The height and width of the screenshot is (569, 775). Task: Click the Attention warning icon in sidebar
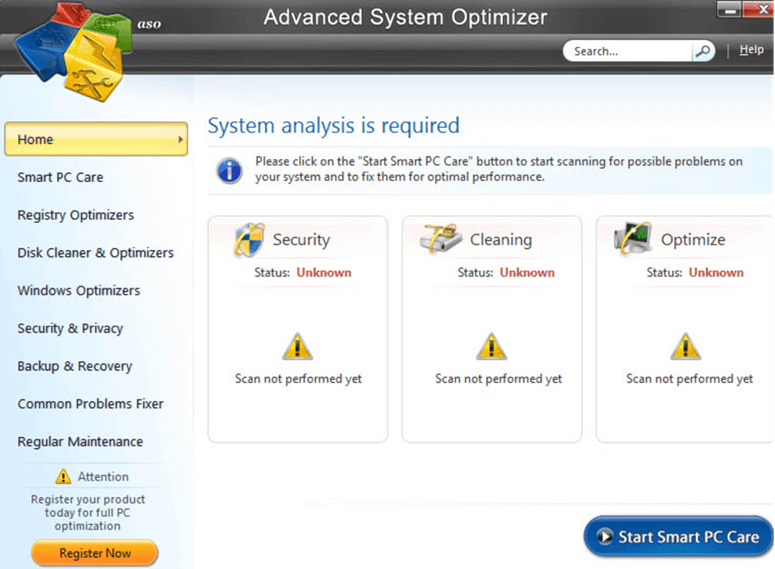pyautogui.click(x=63, y=477)
